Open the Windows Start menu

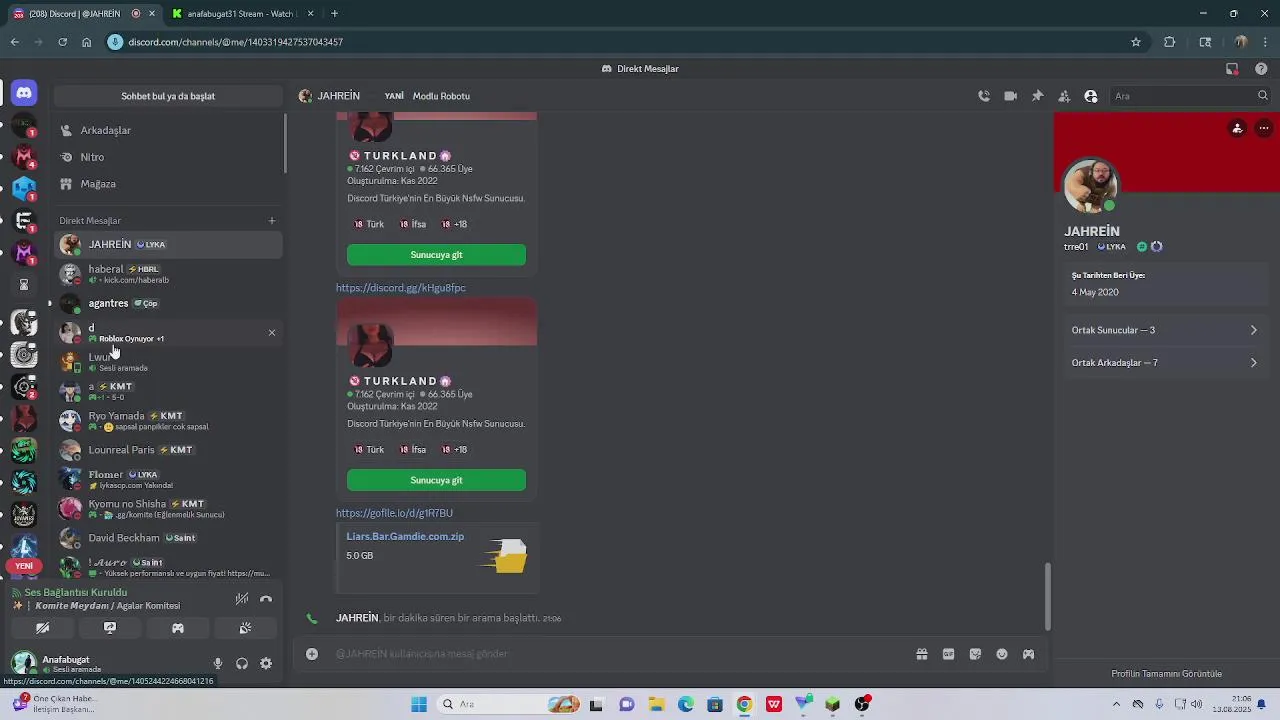click(x=419, y=704)
